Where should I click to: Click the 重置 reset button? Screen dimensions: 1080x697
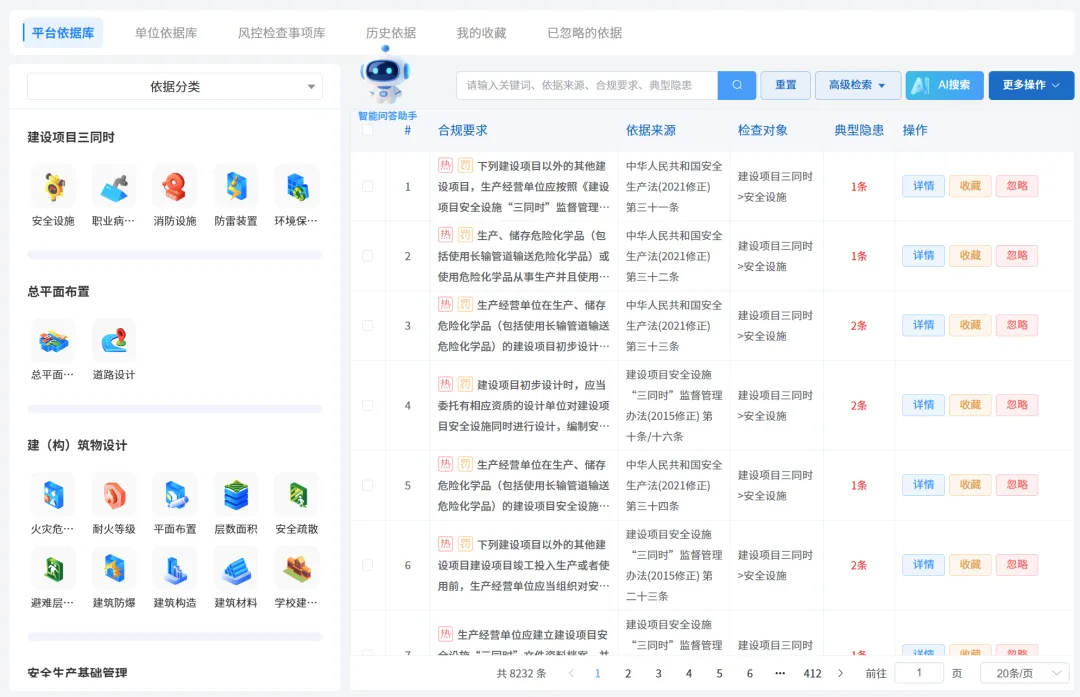tap(785, 85)
